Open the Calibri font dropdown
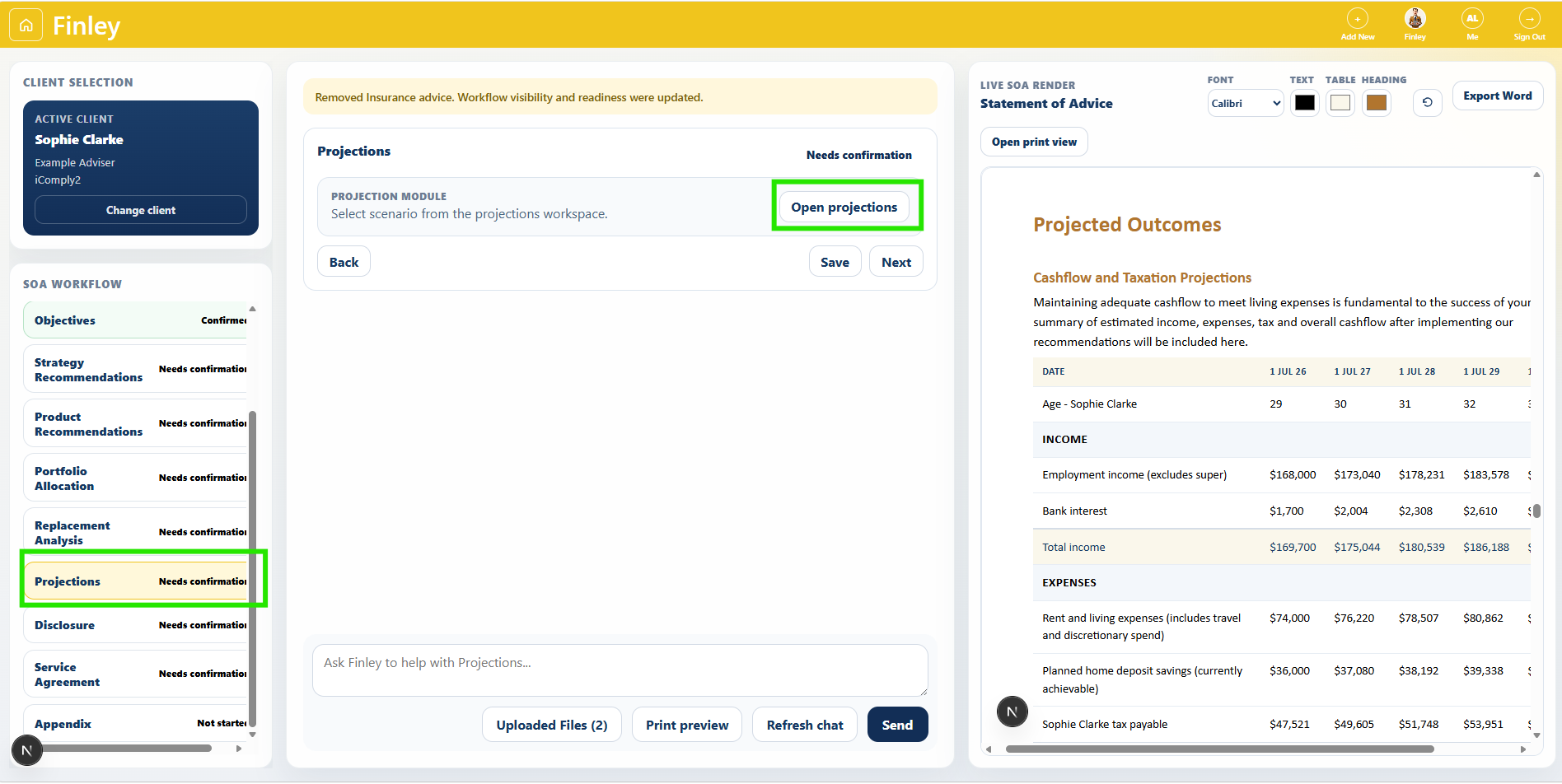This screenshot has width=1562, height=784. pos(1245,103)
